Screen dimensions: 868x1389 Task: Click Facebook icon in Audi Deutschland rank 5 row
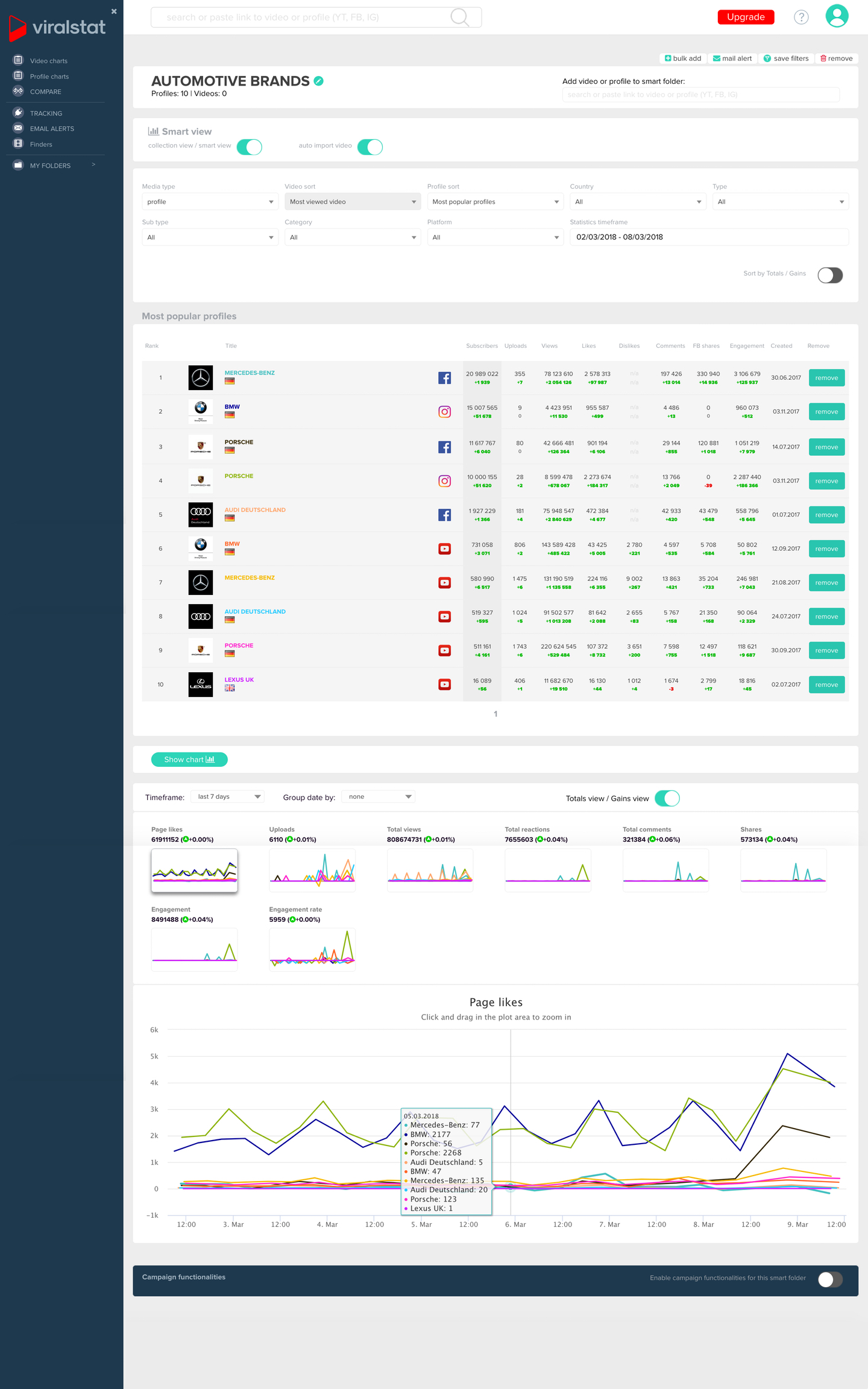[444, 515]
